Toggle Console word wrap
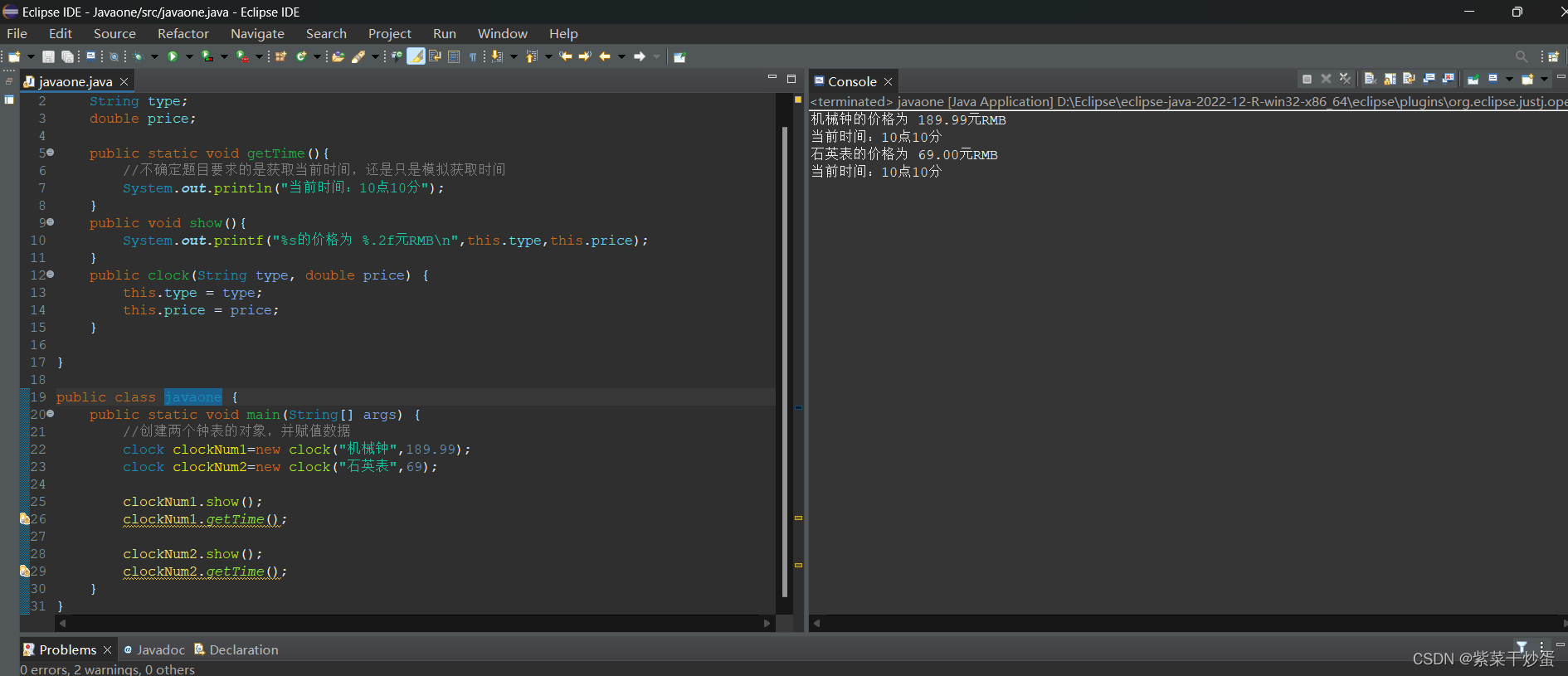The image size is (1568, 676). [1409, 79]
